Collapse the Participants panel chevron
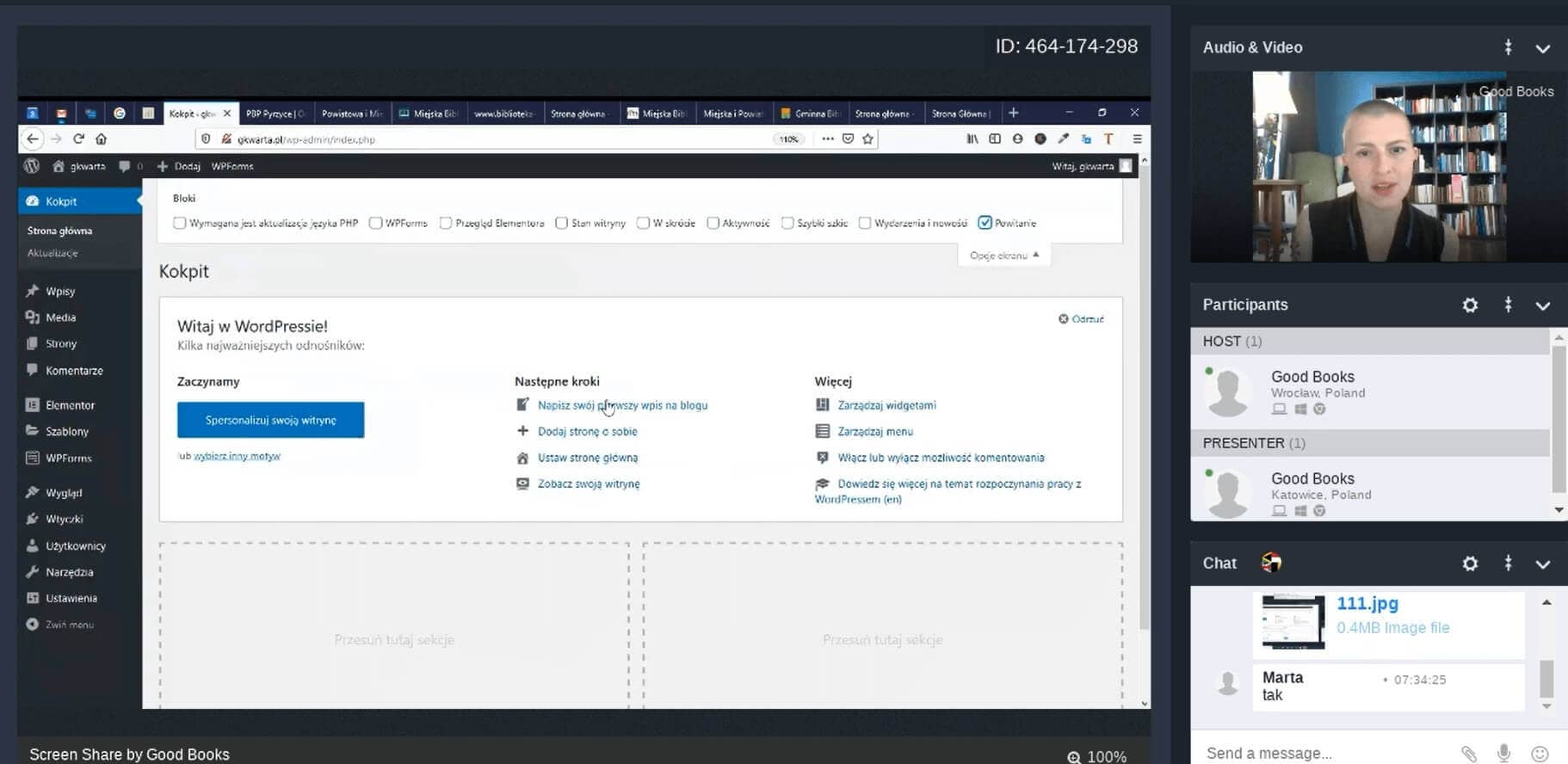Screen dimensions: 1568x764 tap(1543, 305)
